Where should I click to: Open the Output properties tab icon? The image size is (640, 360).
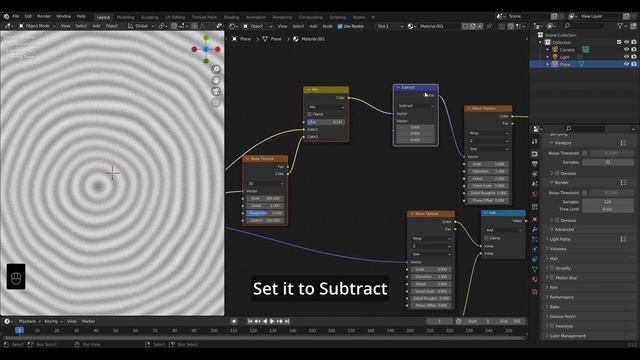pos(535,164)
